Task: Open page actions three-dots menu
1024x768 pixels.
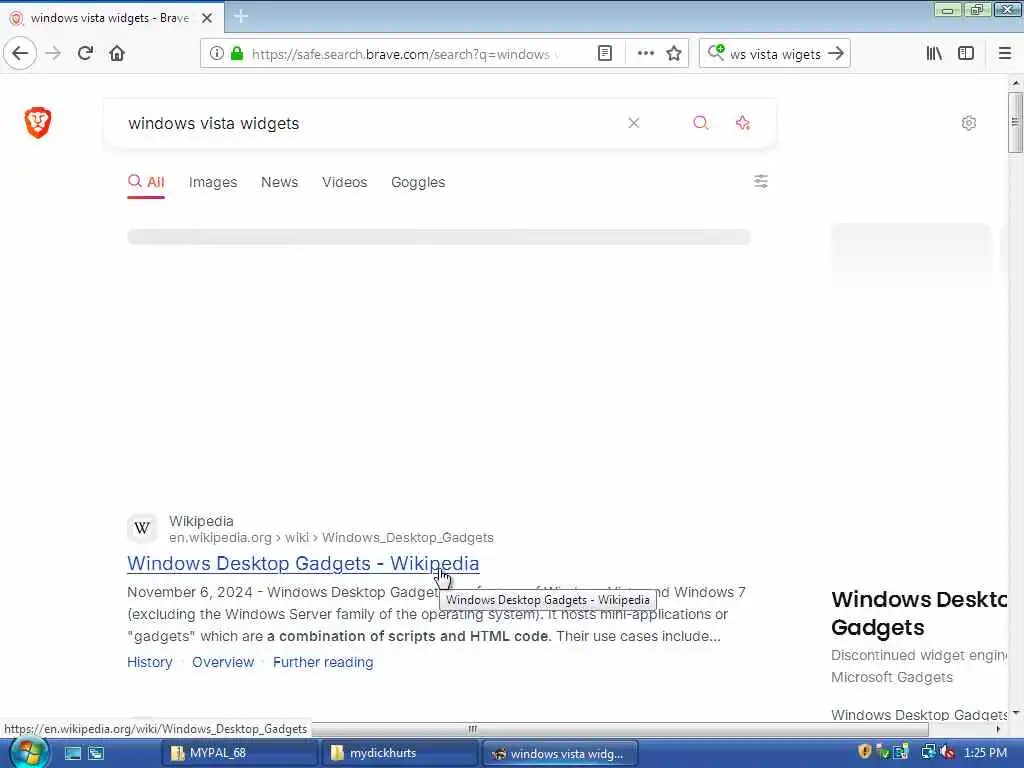Action: 645,54
